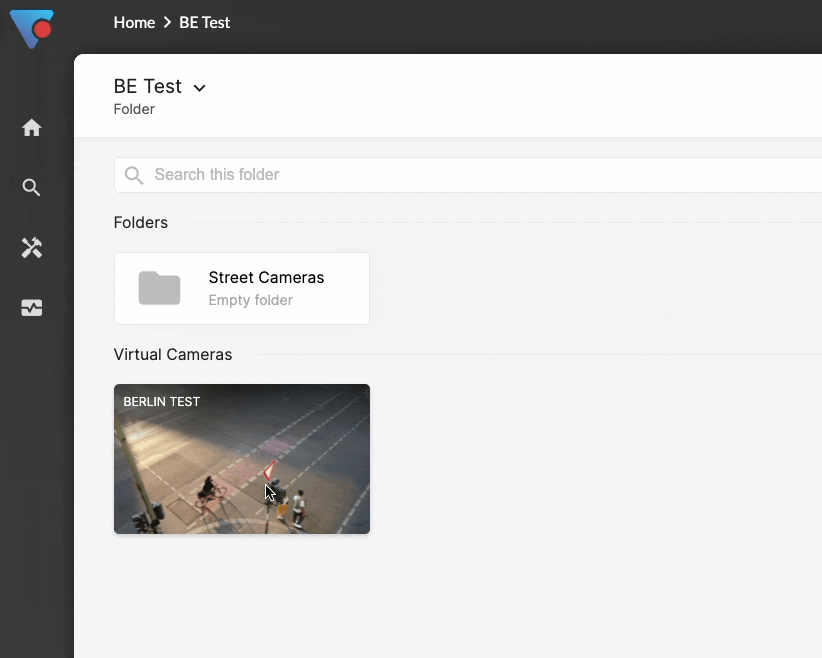Expand the BE Test dropdown chevron
Image resolution: width=822 pixels, height=658 pixels.
[199, 88]
